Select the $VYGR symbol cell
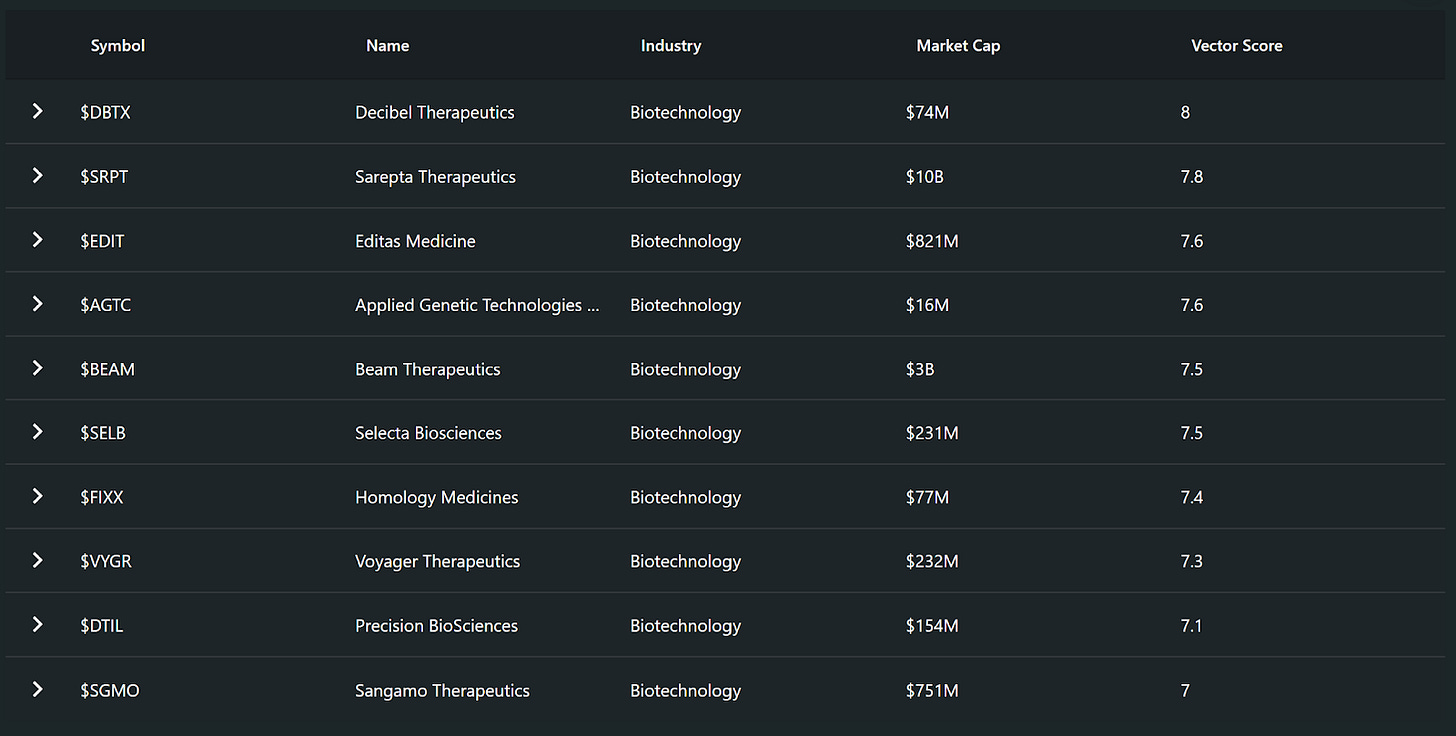Viewport: 1456px width, 736px height. (106, 561)
